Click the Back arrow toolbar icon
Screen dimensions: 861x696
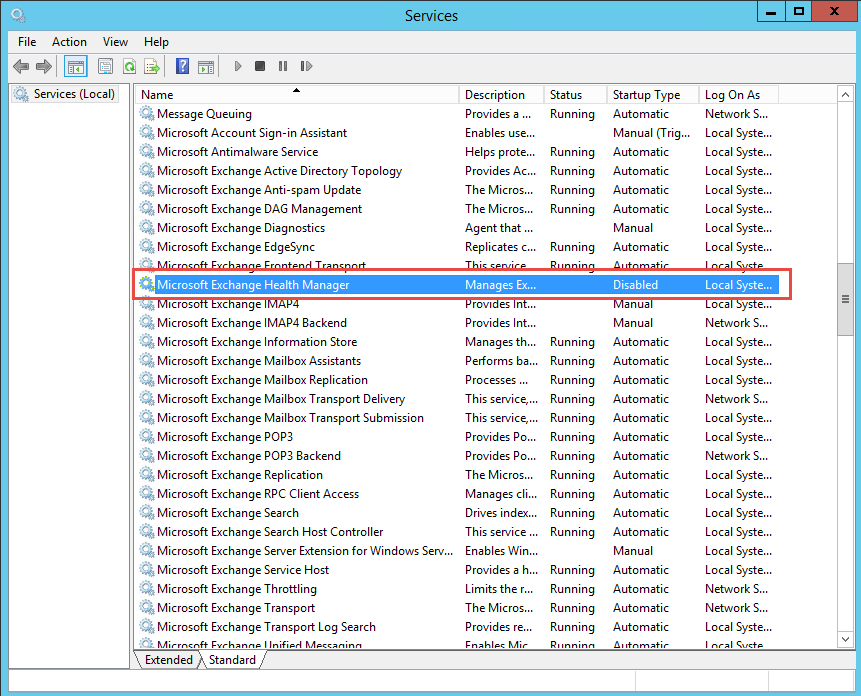click(x=21, y=66)
